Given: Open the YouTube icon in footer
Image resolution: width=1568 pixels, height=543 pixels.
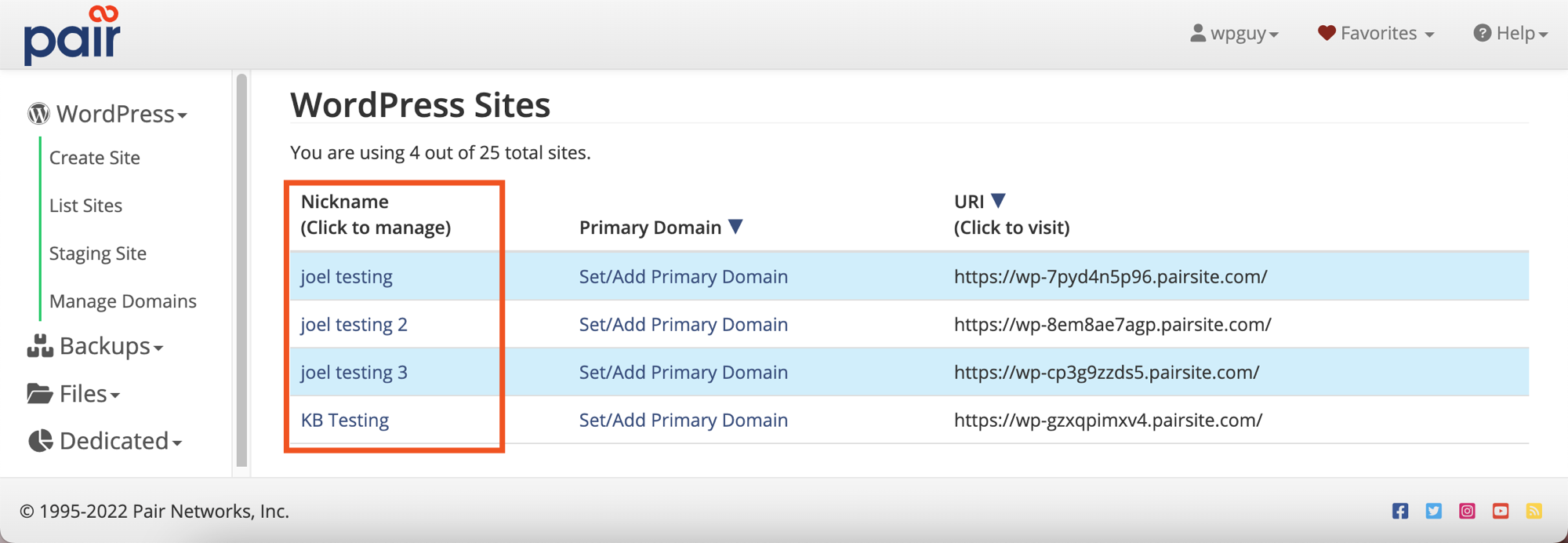Looking at the screenshot, I should [x=1501, y=511].
